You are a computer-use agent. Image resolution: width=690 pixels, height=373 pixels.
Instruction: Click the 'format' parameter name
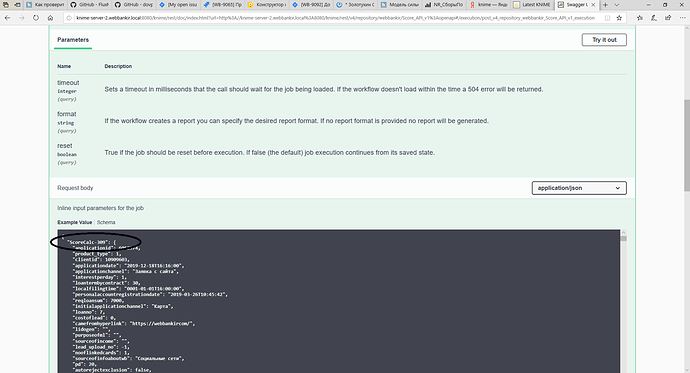(x=66, y=114)
